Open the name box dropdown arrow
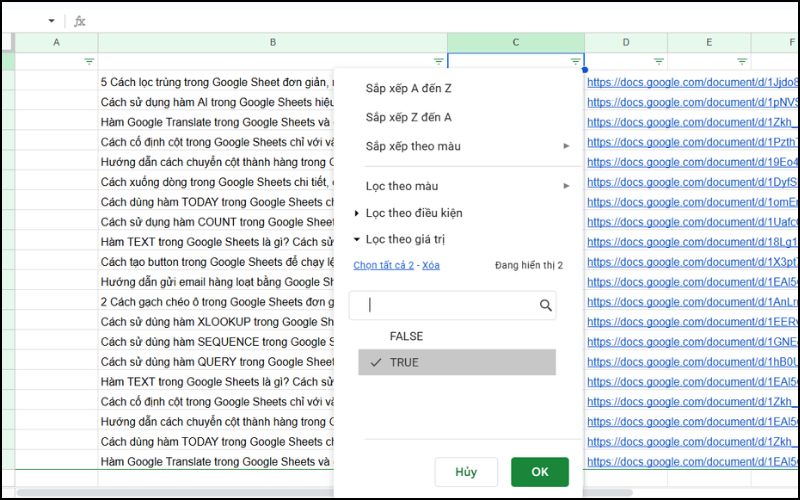 (x=51, y=21)
